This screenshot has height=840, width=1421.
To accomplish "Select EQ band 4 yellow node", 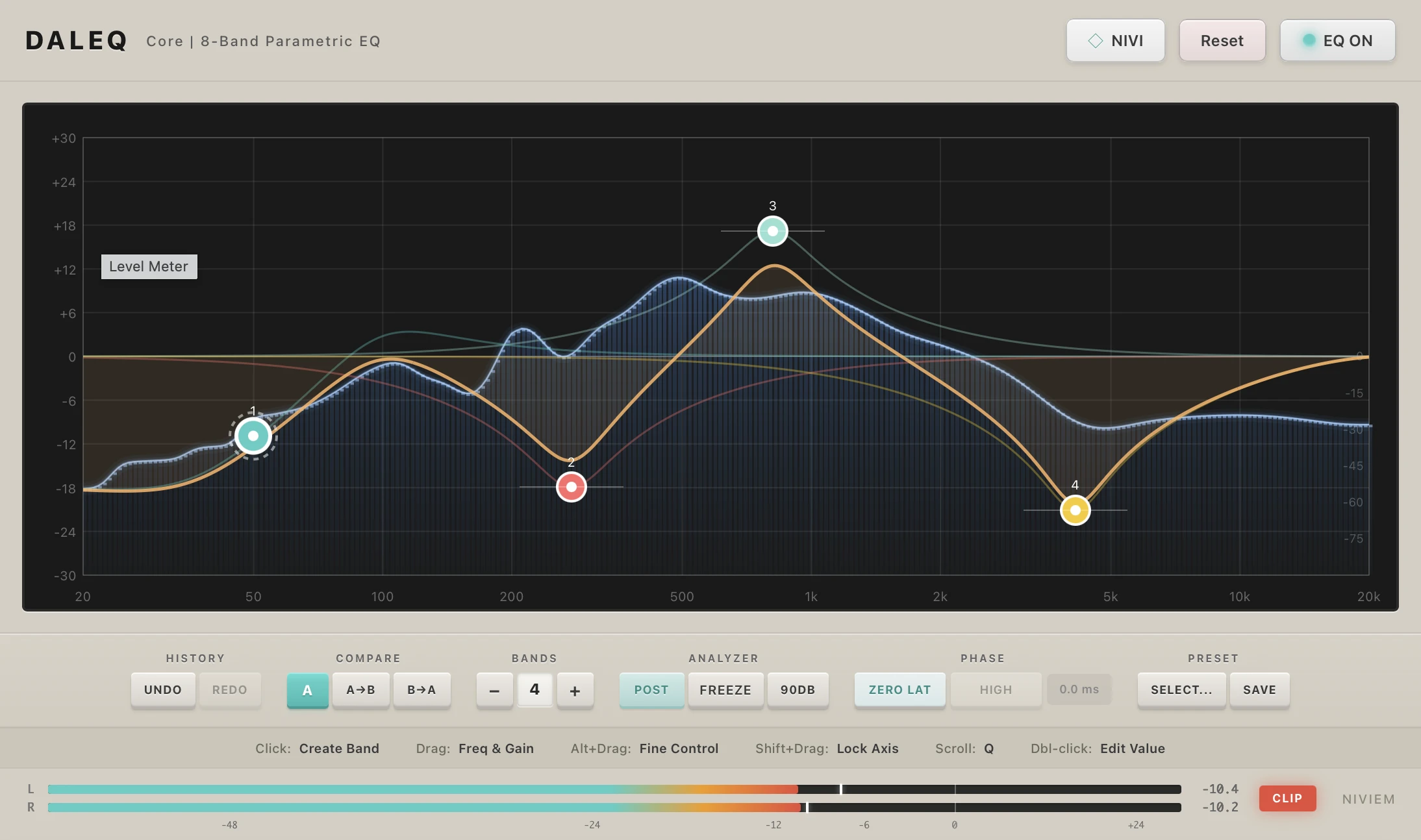I will click(x=1075, y=510).
